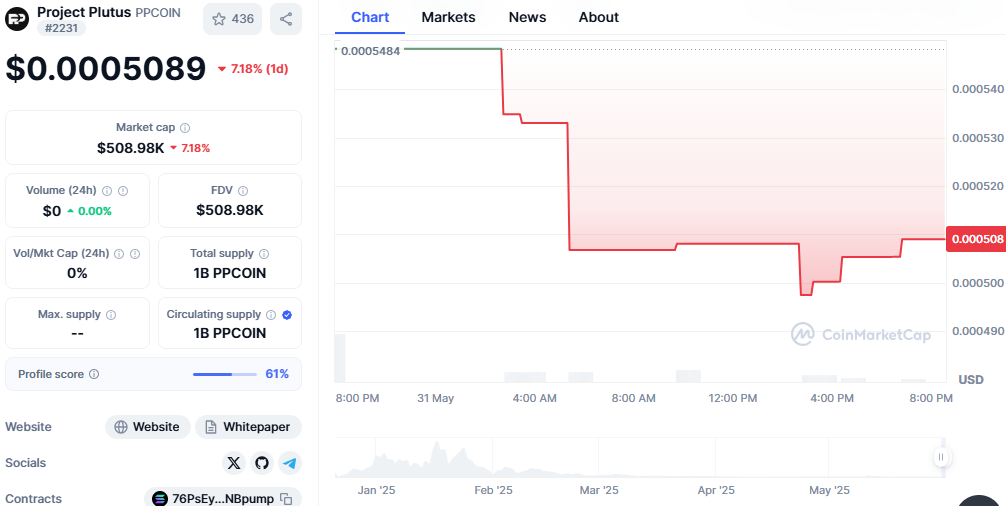Click the 31 May axis label
Viewport: 1006px width, 506px height.
coord(436,398)
